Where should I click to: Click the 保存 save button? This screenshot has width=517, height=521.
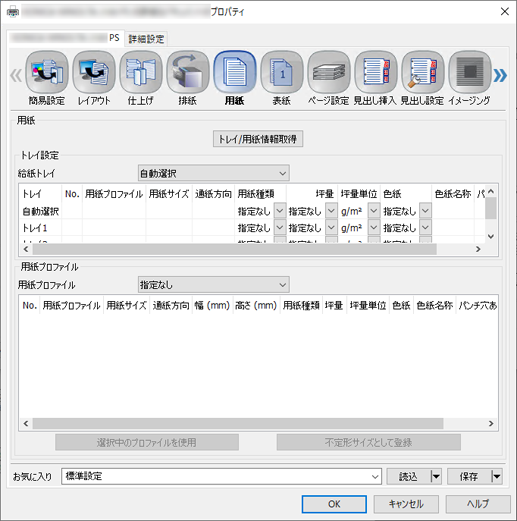pyautogui.click(x=469, y=477)
